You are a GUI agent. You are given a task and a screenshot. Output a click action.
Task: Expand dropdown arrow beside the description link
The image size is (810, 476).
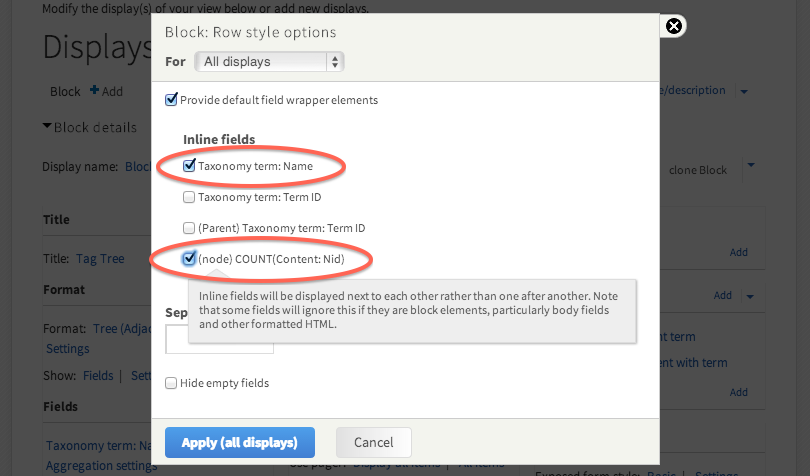pos(744,91)
